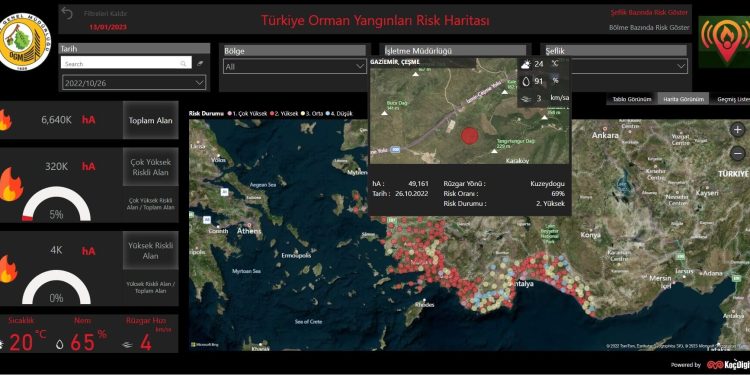Zoom out the map with minus button
This screenshot has width=750, height=375.
tap(738, 154)
